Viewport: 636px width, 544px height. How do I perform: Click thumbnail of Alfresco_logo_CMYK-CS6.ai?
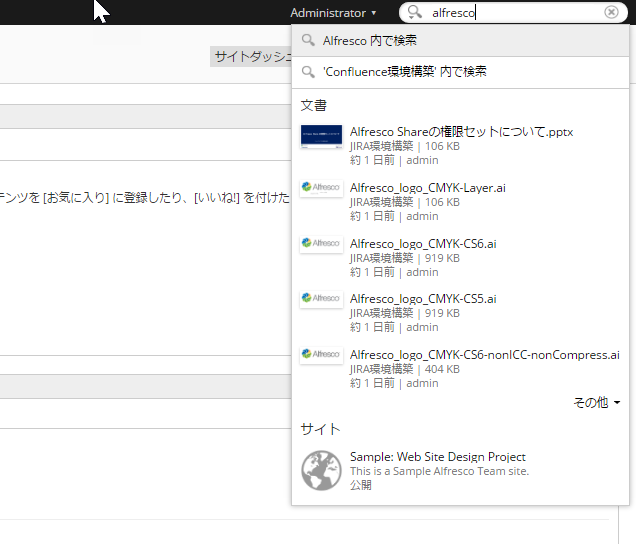coord(321,244)
